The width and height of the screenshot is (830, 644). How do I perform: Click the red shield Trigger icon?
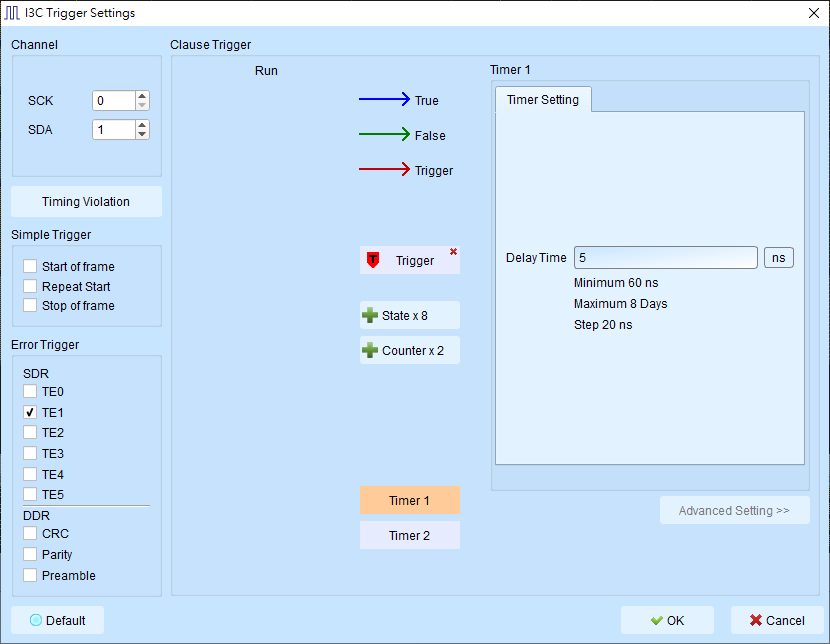pyautogui.click(x=373, y=260)
